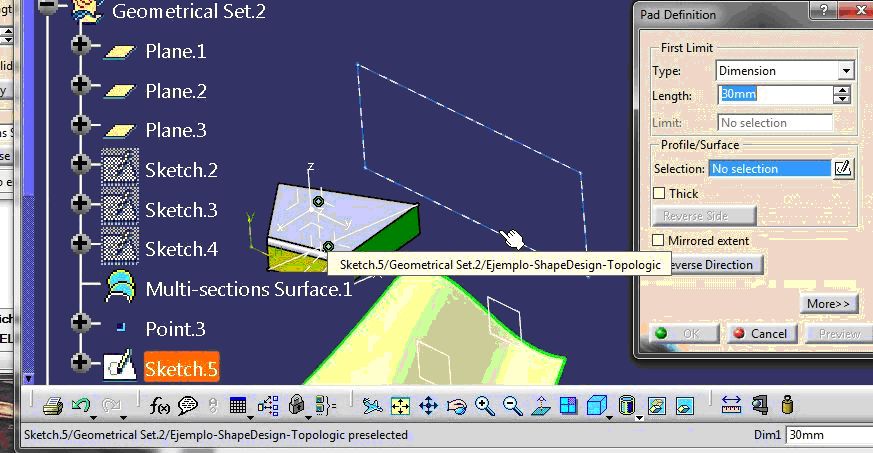Expand the Plane.1 tree node
Image resolution: width=873 pixels, height=453 pixels.
coord(81,50)
